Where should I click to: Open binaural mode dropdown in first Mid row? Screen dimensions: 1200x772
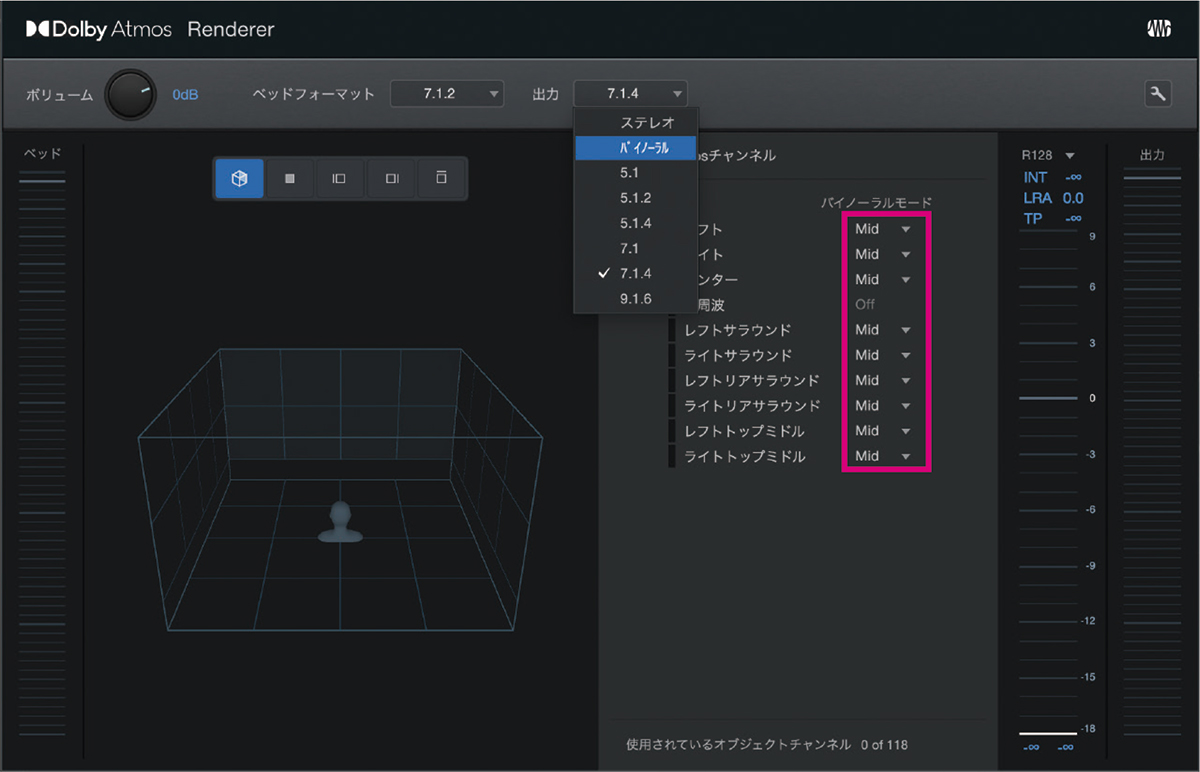pos(883,229)
